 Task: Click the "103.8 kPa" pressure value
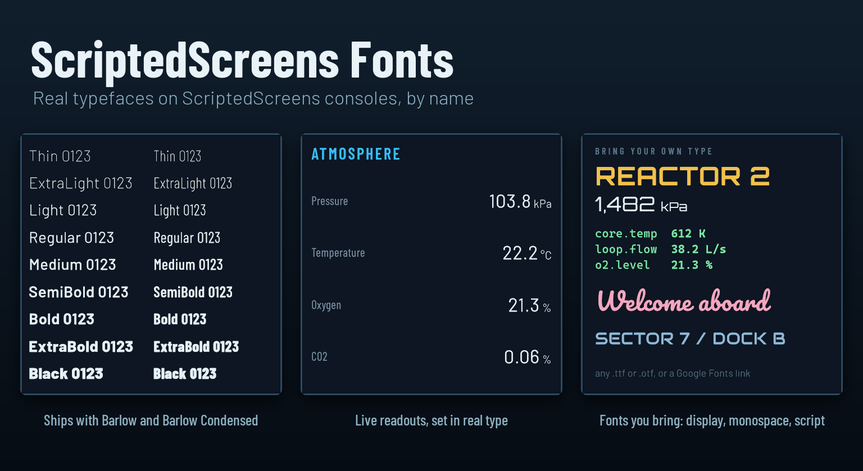[520, 201]
